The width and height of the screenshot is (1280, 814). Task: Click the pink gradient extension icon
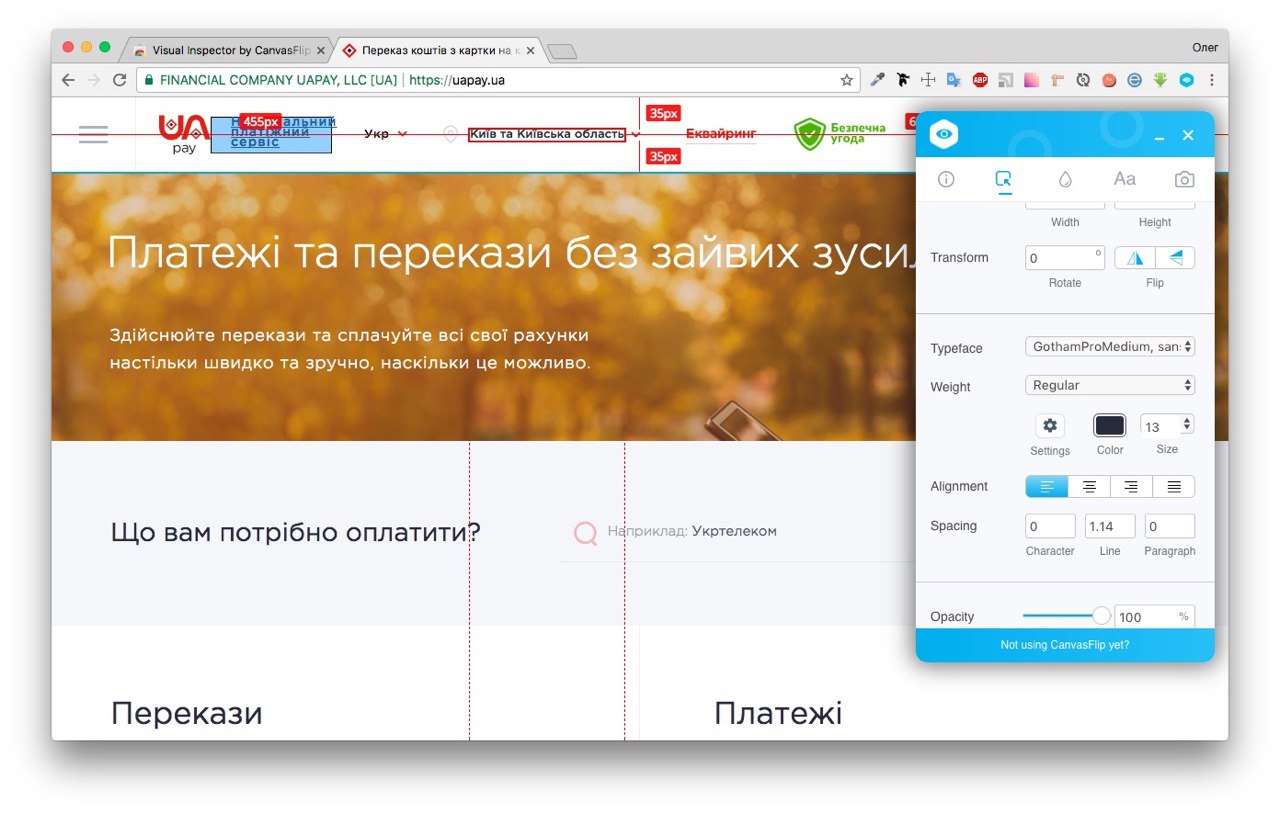click(x=1031, y=80)
